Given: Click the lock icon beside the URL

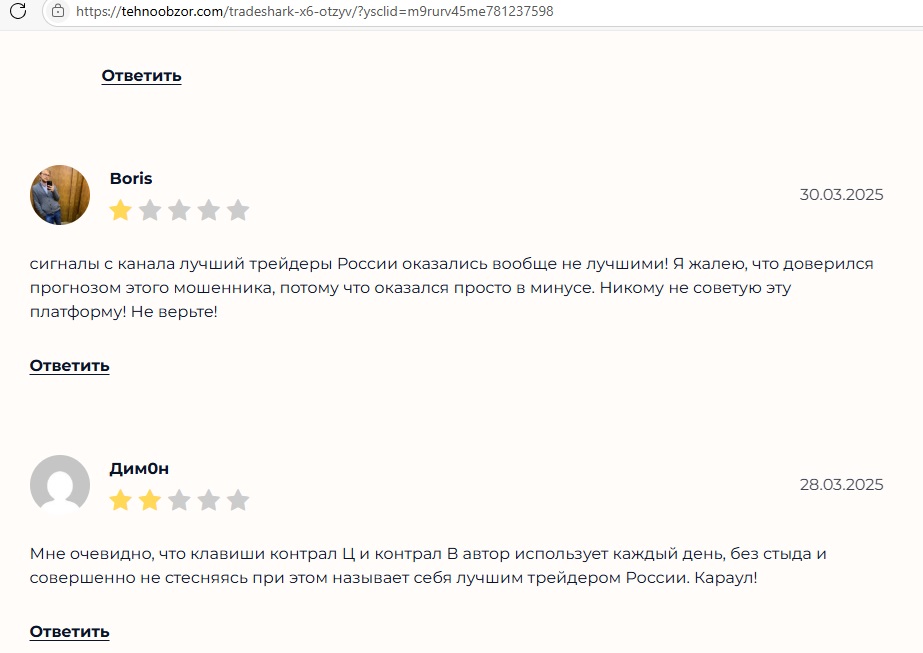Looking at the screenshot, I should point(57,11).
